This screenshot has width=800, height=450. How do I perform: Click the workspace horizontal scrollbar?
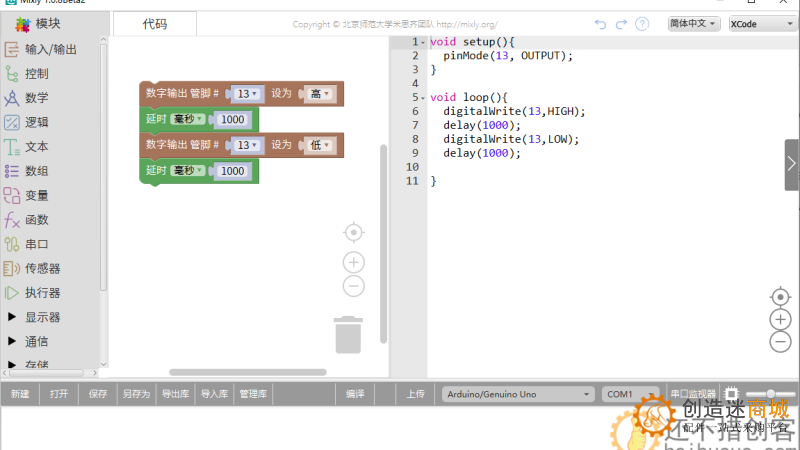(x=248, y=372)
